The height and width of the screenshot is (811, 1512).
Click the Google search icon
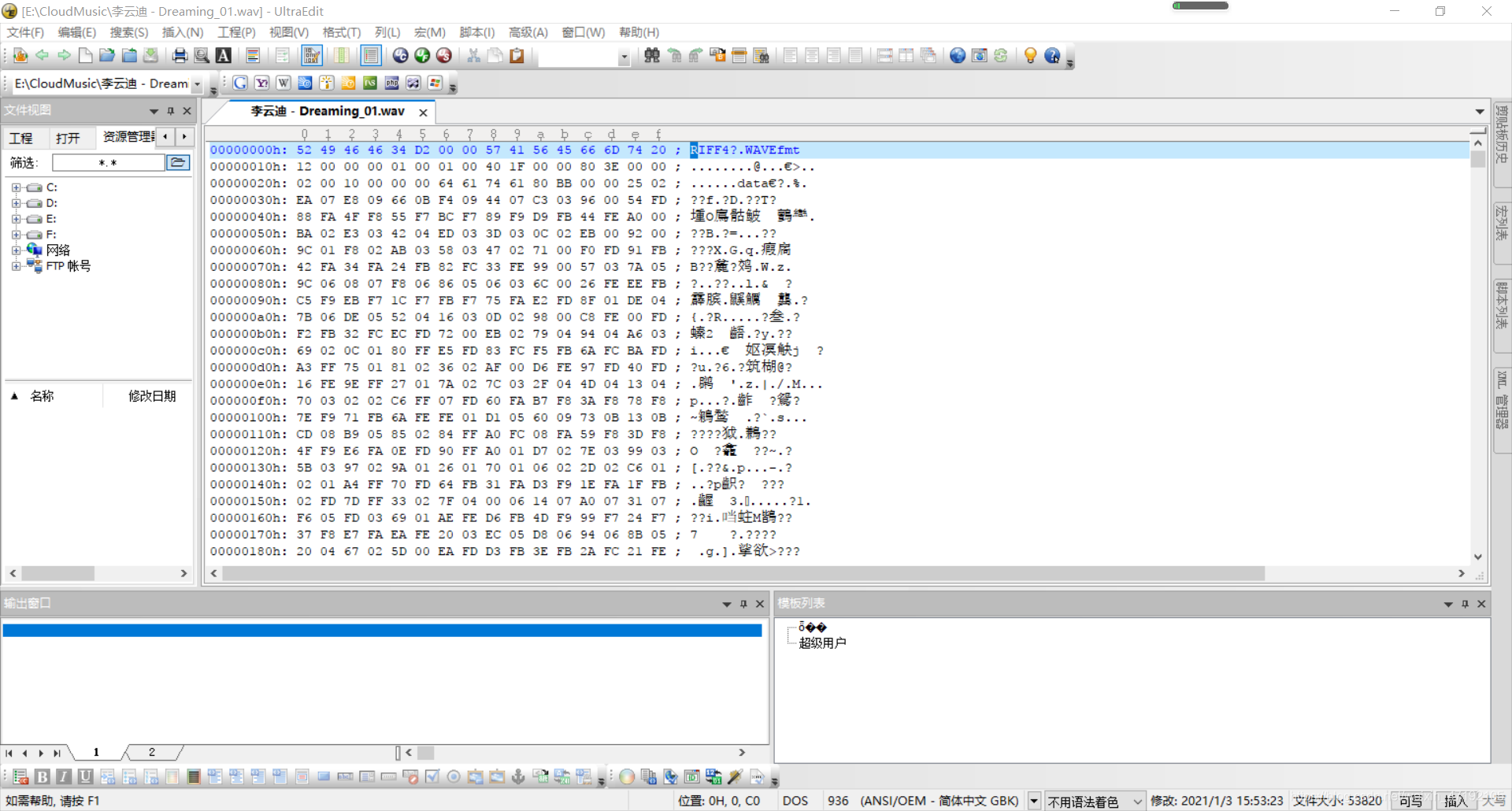(240, 83)
